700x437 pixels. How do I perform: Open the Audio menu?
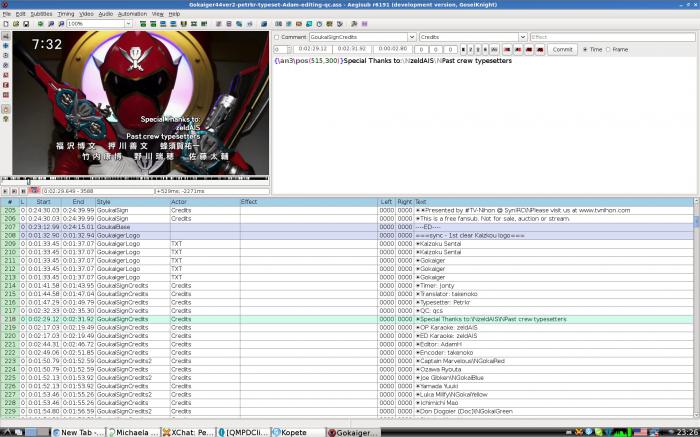click(x=105, y=14)
